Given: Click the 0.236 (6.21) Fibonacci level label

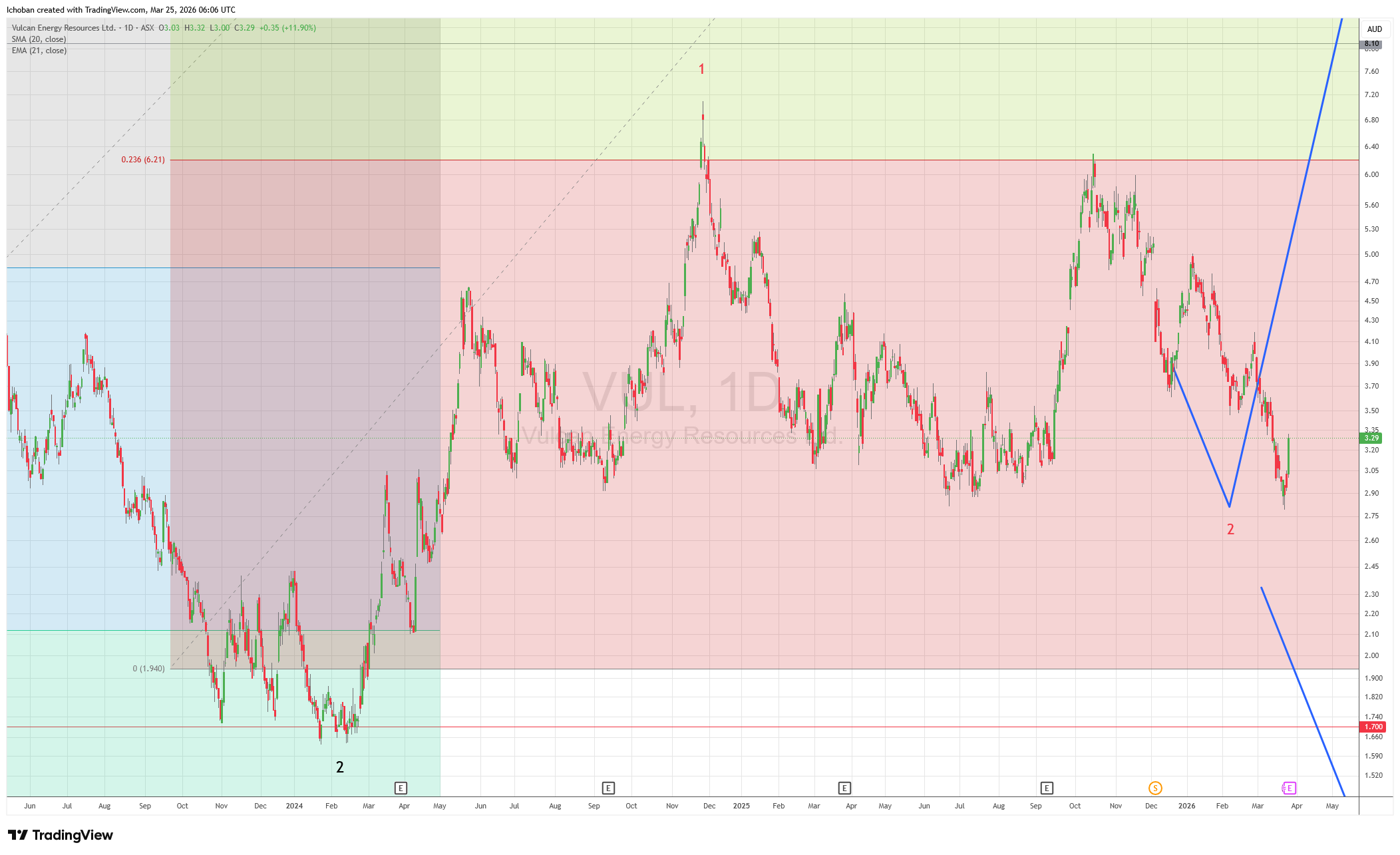Looking at the screenshot, I should (x=142, y=160).
